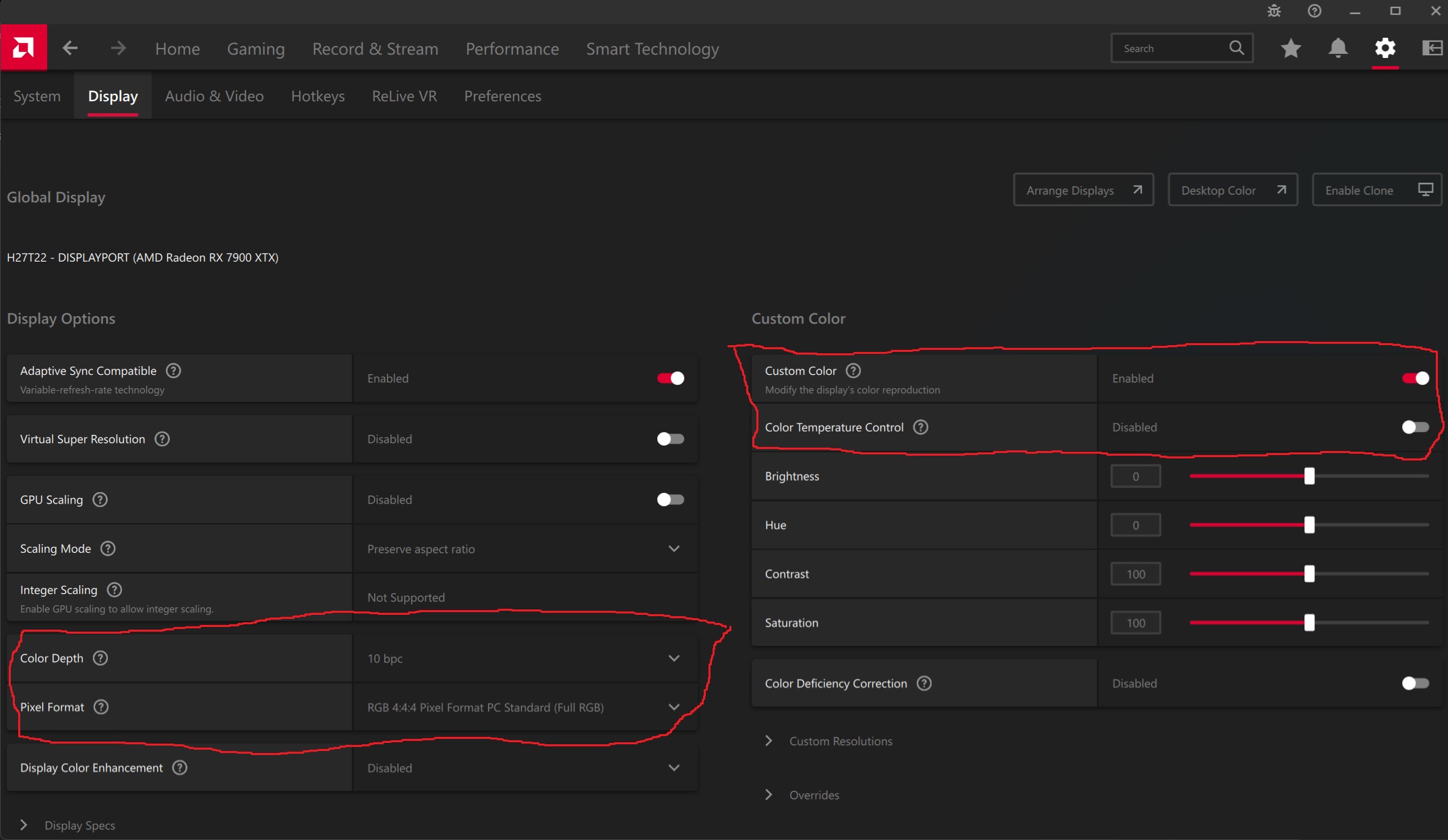Show help for Display Color Enhancement
The width and height of the screenshot is (1448, 840).
(180, 768)
